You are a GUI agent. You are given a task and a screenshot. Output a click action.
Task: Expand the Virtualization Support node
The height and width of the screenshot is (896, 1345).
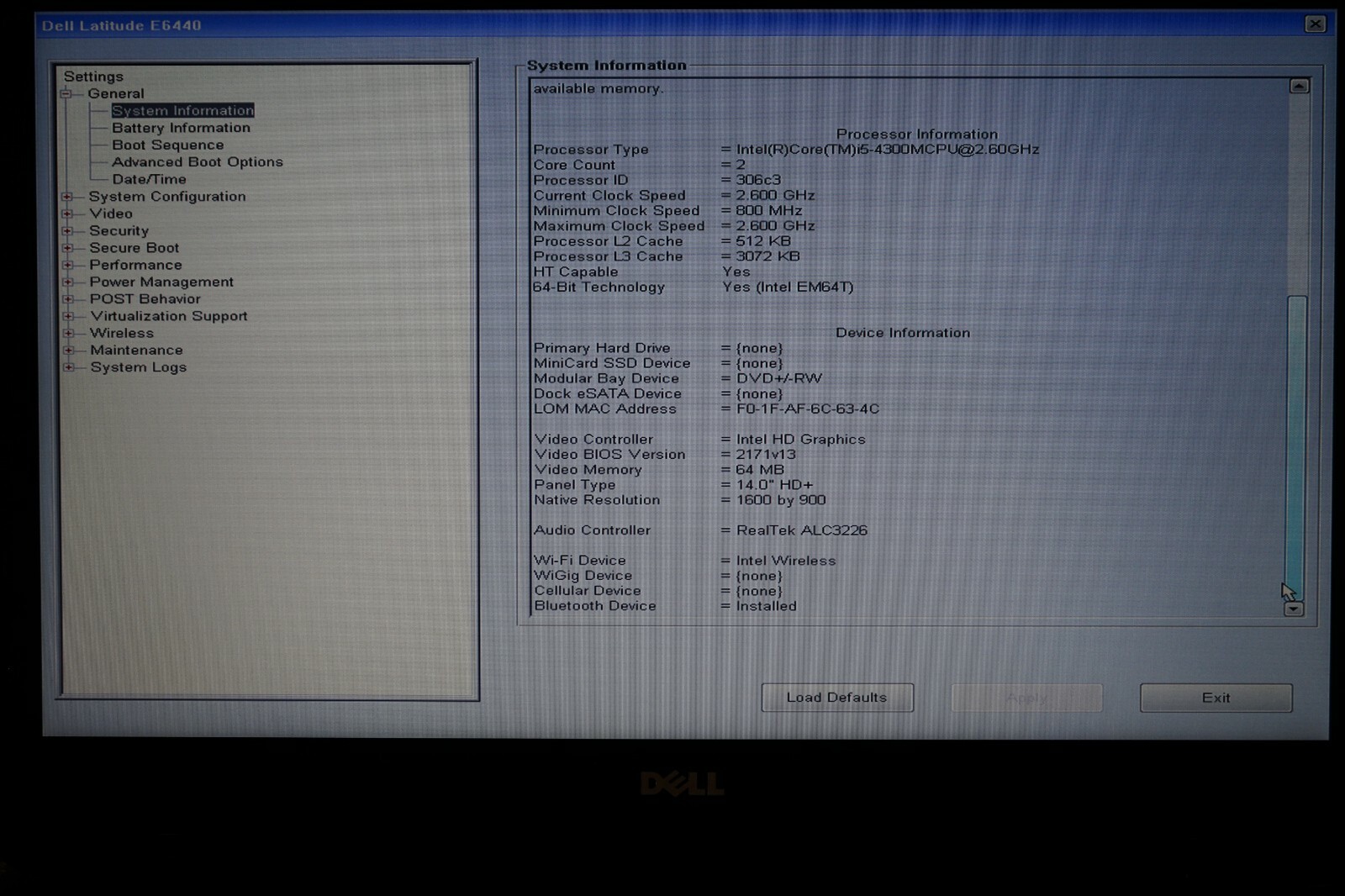click(x=68, y=316)
